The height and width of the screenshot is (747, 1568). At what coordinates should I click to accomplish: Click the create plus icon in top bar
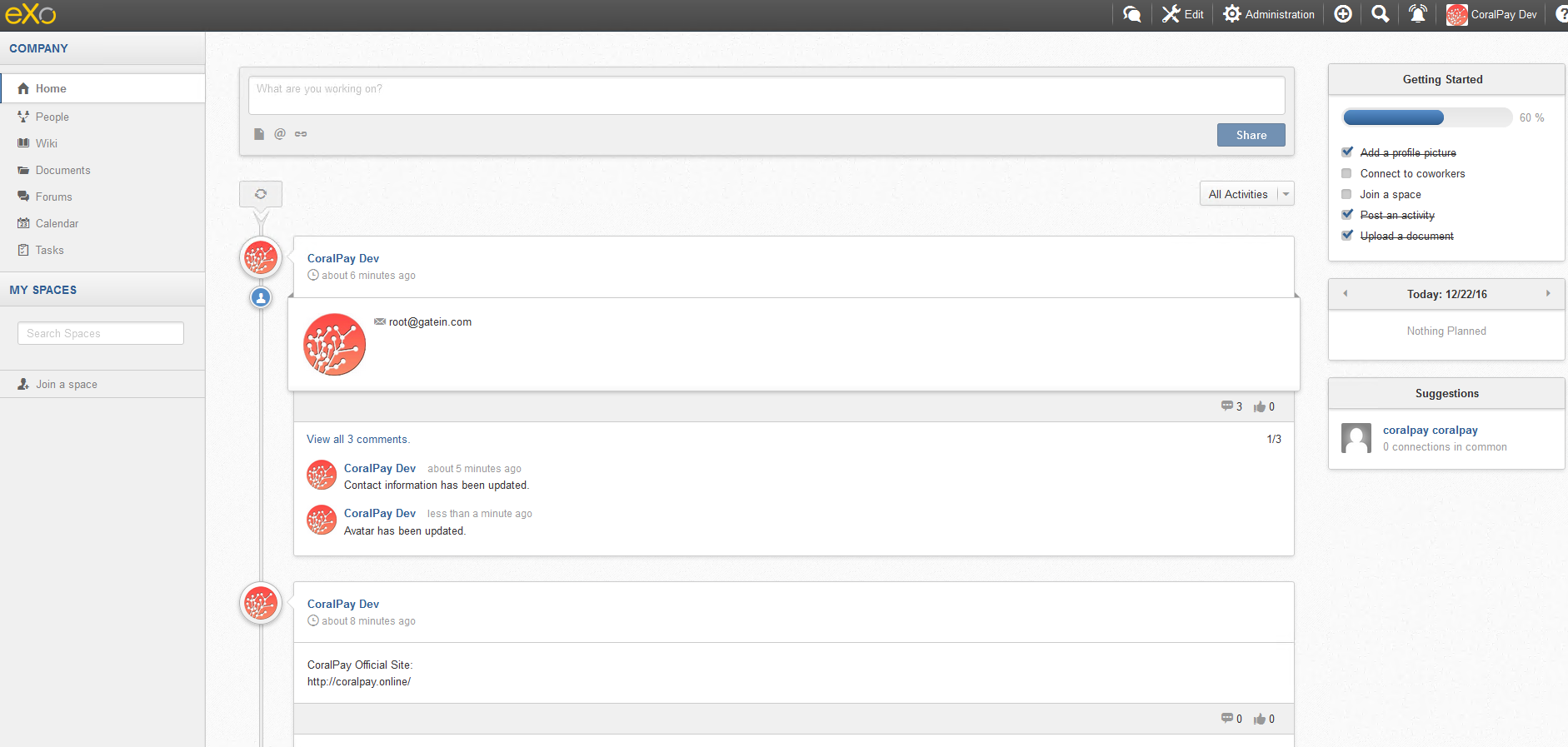tap(1343, 14)
